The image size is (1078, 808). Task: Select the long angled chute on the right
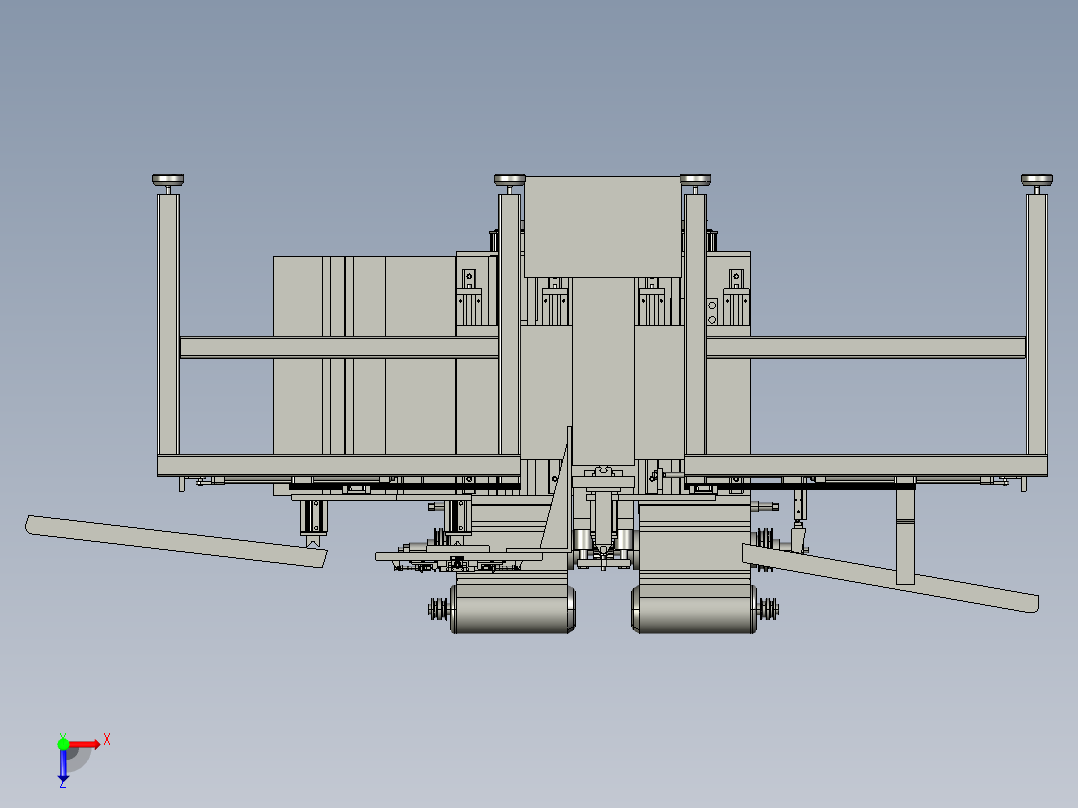[x=890, y=578]
